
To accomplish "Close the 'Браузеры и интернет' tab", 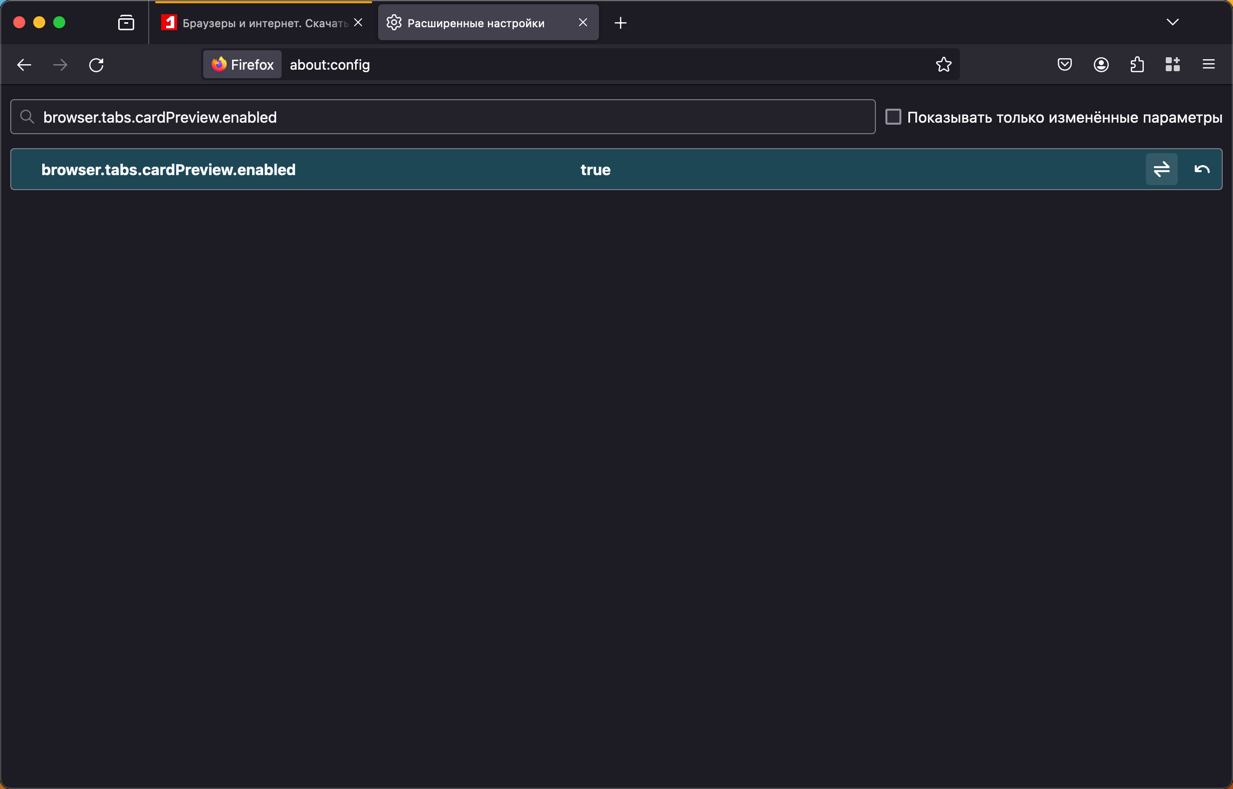I will [358, 23].
